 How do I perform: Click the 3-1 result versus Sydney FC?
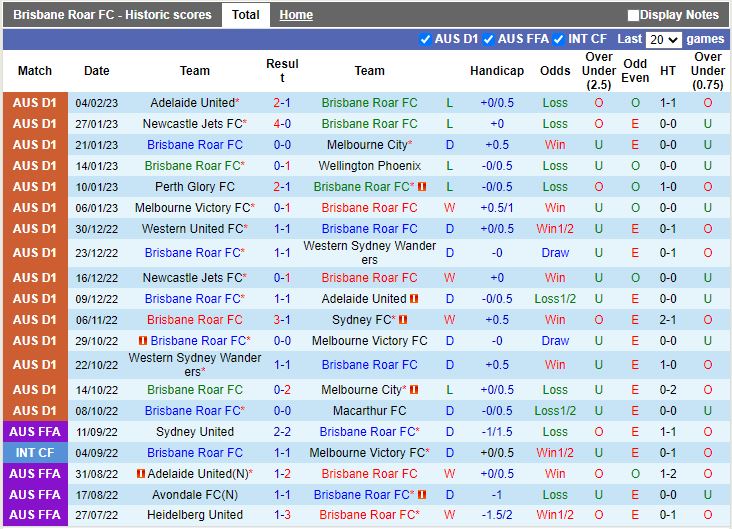pos(282,320)
